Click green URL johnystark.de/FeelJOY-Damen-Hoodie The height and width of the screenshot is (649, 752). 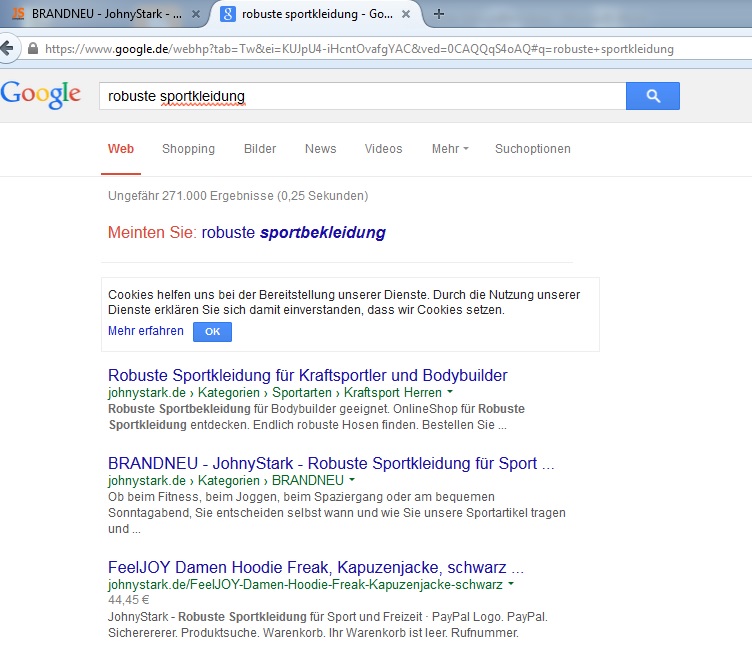(305, 585)
